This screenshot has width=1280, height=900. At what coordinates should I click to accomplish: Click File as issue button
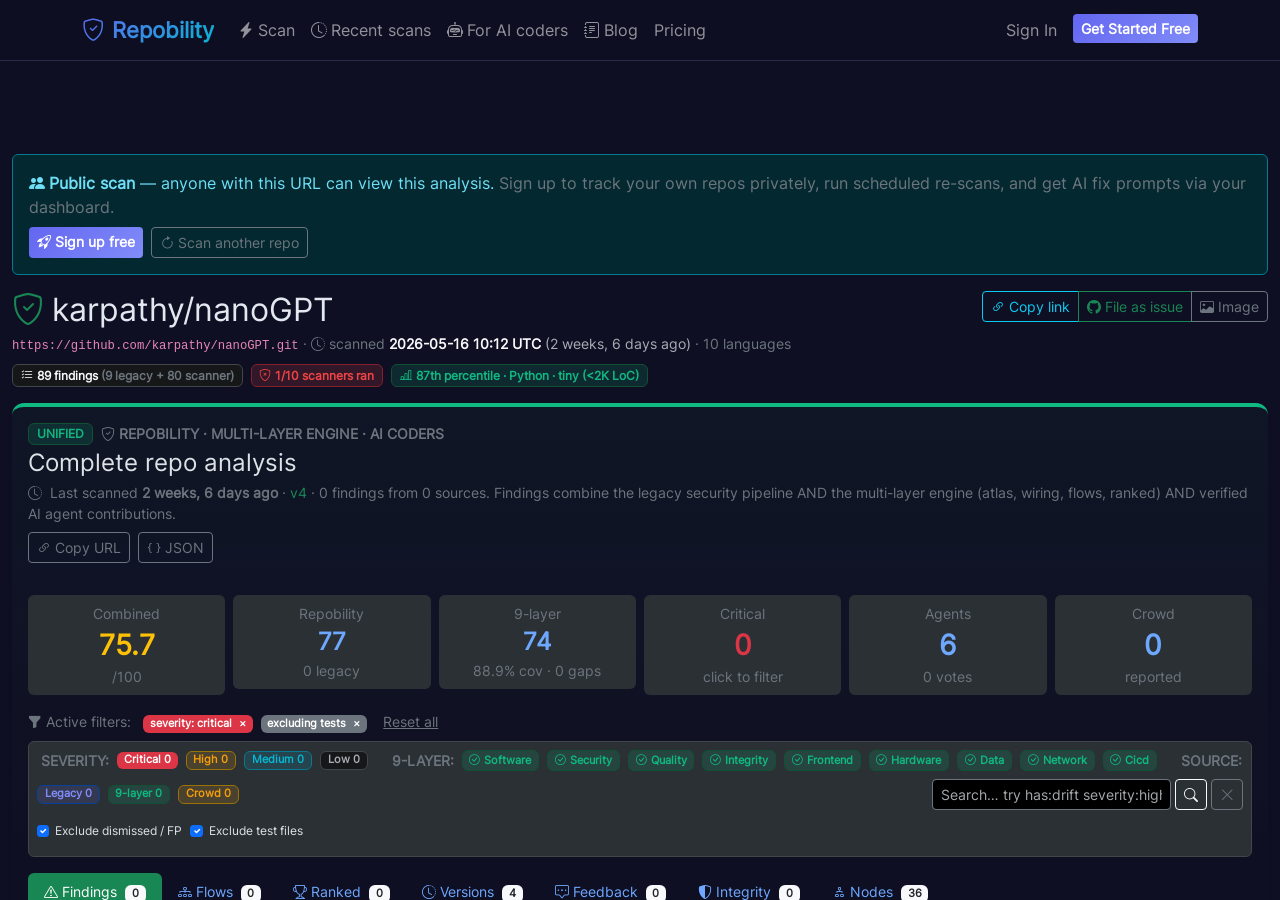click(x=1135, y=307)
